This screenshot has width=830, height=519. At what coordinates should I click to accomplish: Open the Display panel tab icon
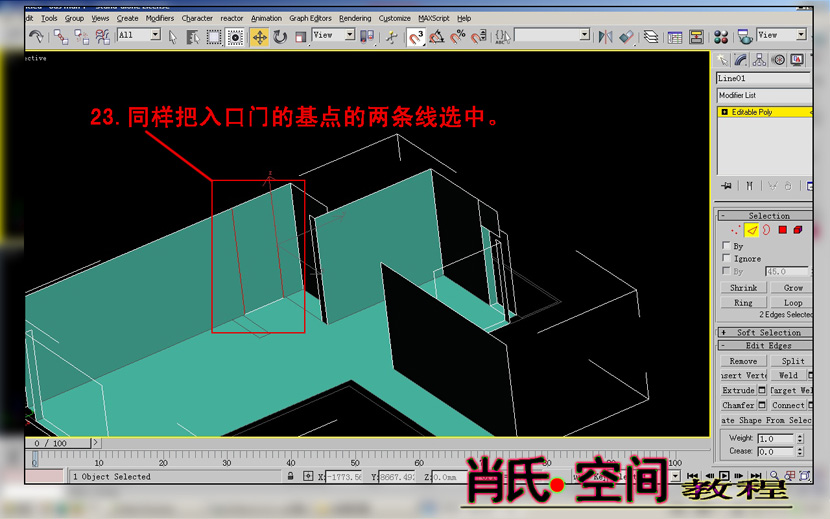pyautogui.click(x=797, y=60)
